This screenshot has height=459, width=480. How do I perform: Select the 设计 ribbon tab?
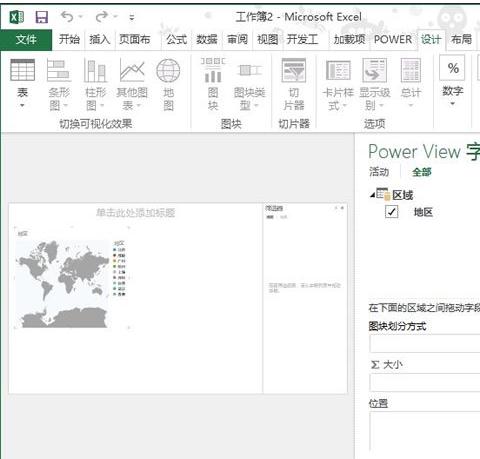tap(431, 40)
